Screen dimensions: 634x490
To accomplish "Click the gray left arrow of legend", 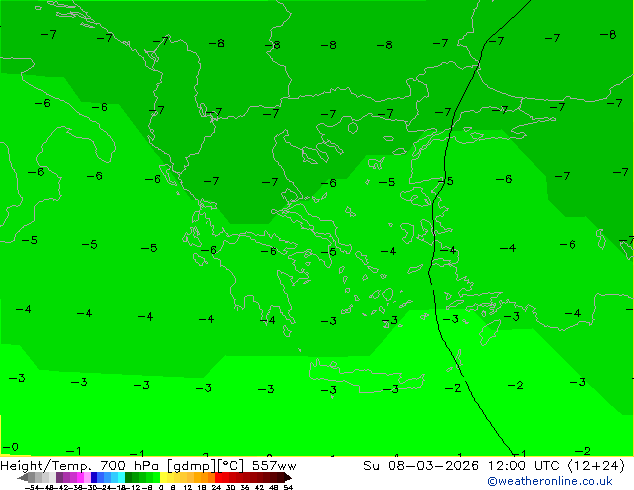I will click(23, 477).
